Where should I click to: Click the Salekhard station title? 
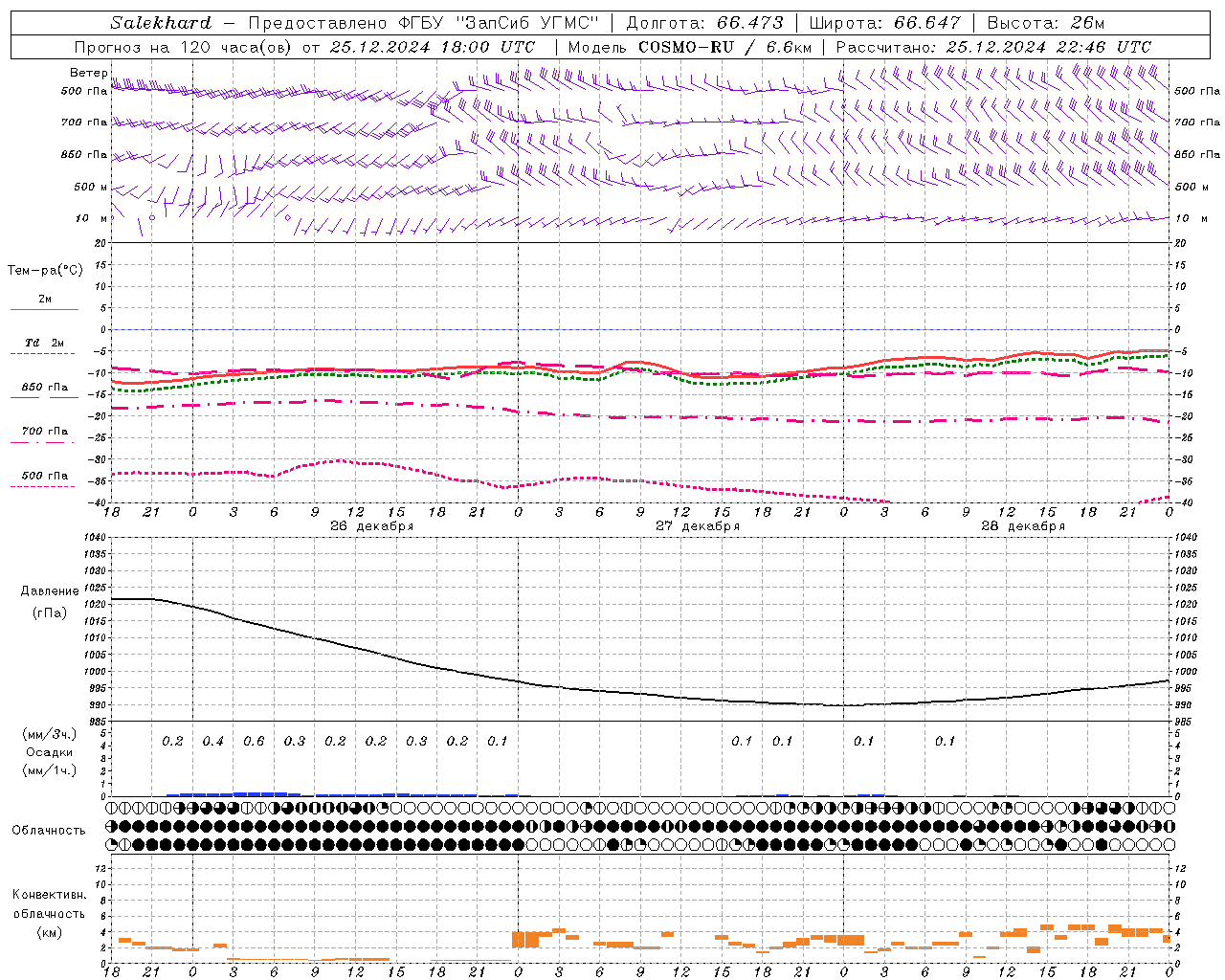click(x=161, y=22)
